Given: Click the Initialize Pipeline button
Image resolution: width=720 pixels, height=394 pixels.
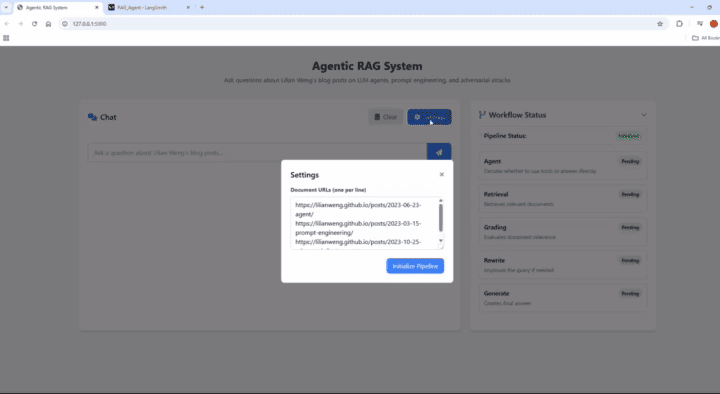Looking at the screenshot, I should coord(415,266).
